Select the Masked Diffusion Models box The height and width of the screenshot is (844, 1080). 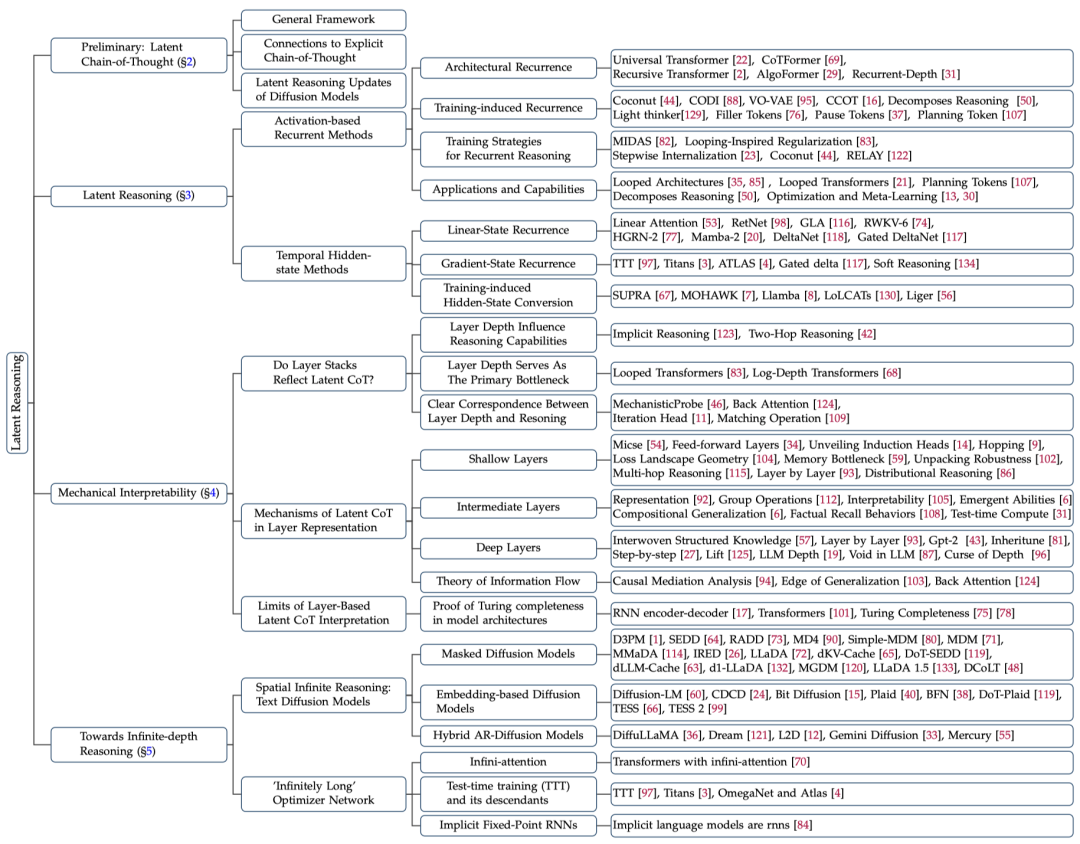508,654
